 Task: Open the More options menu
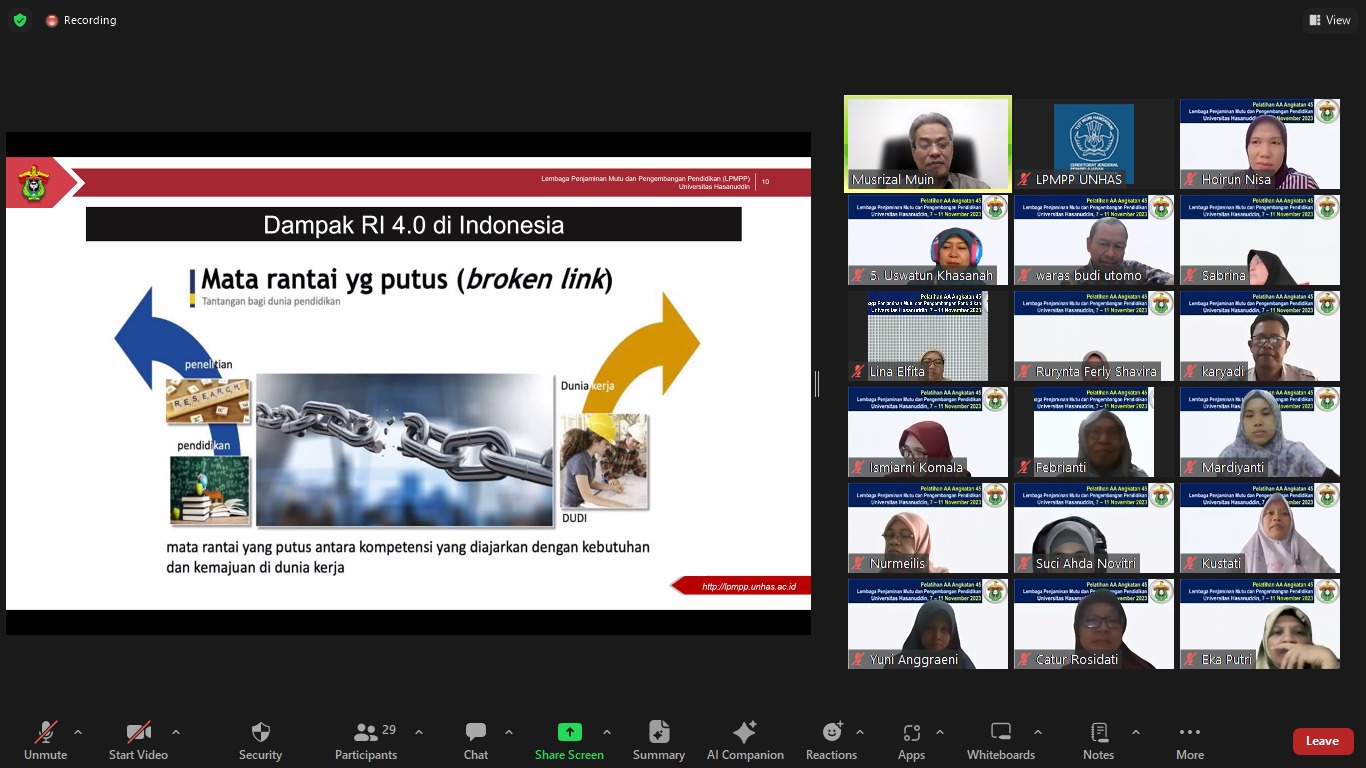click(1189, 740)
